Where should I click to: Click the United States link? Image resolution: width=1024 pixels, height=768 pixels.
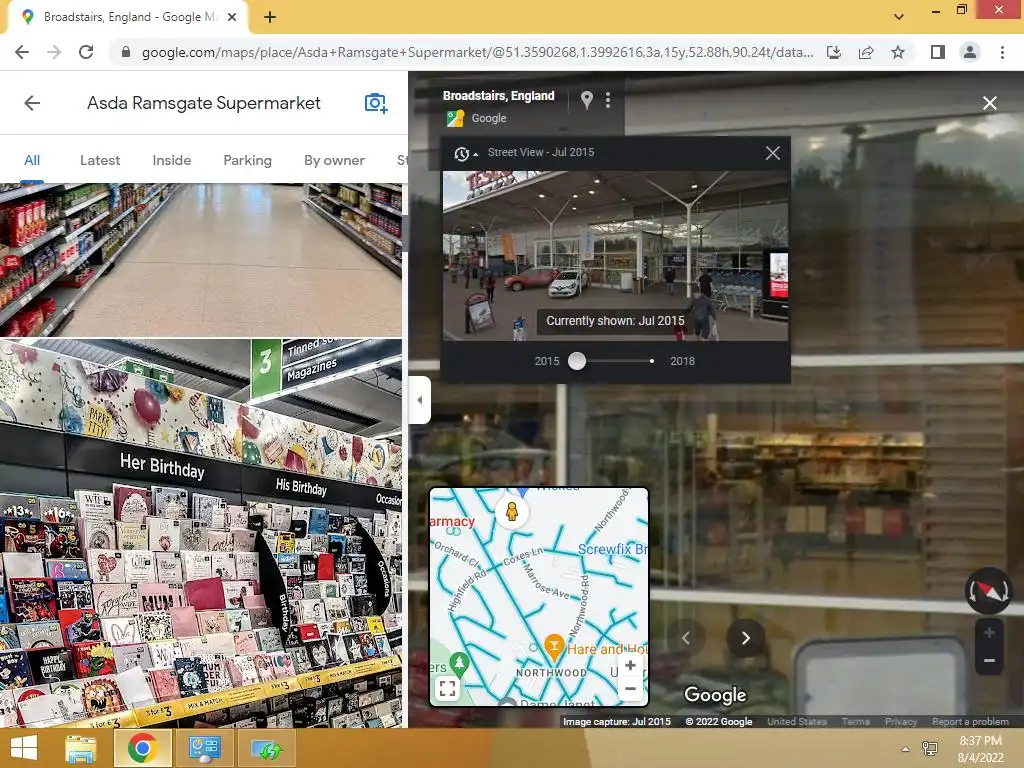click(797, 722)
